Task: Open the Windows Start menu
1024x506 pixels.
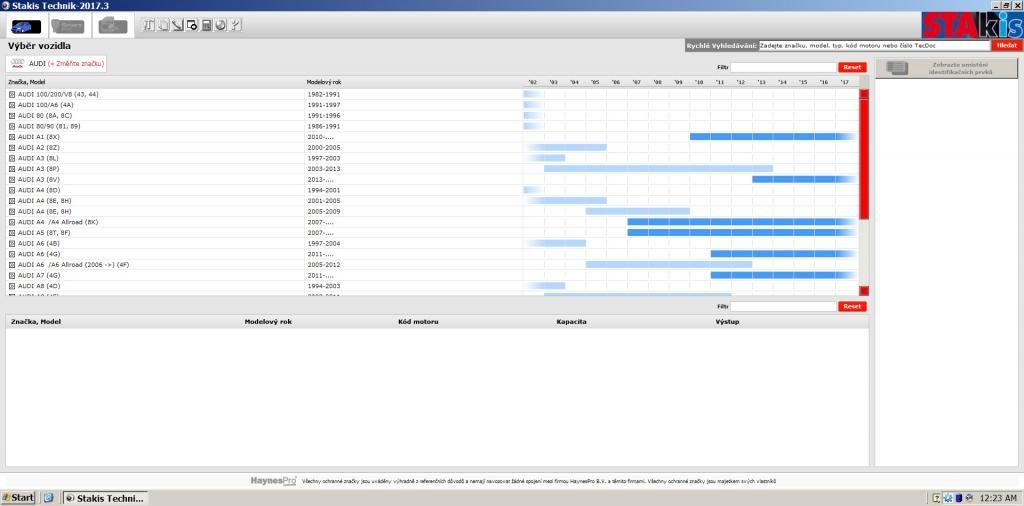Action: tap(18, 498)
